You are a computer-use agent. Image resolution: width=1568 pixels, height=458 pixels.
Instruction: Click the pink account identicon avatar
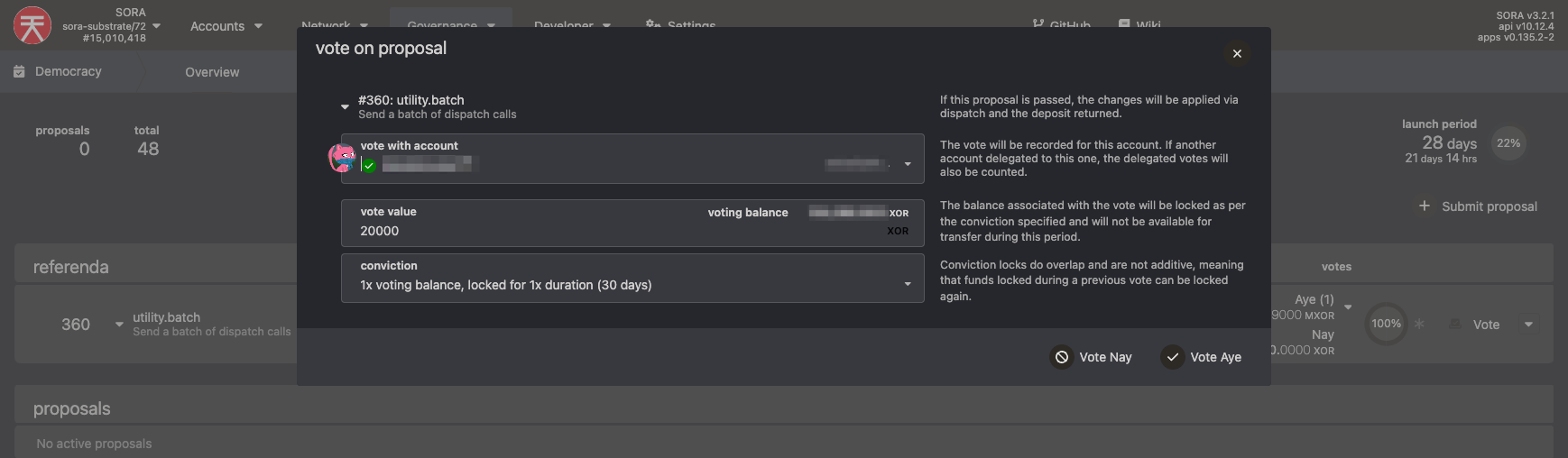click(342, 158)
